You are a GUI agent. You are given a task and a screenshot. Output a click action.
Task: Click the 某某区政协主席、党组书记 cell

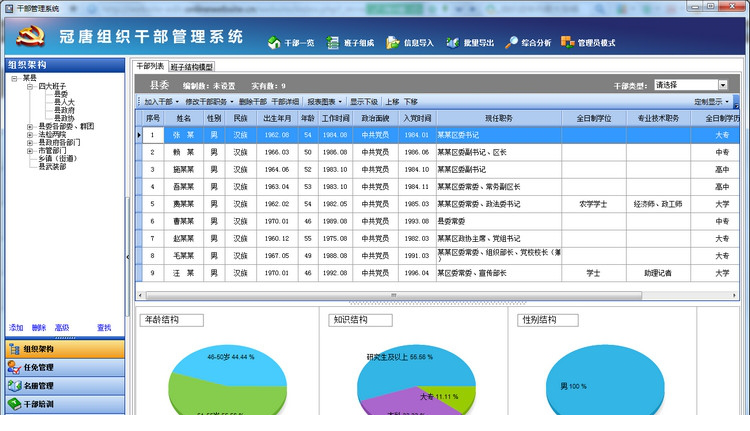click(x=499, y=238)
